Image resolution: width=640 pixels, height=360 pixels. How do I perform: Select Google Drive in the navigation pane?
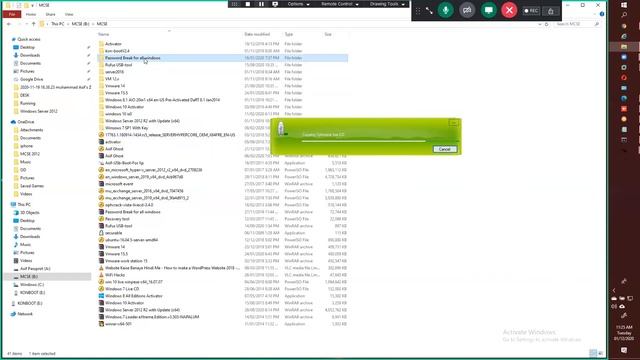[x=31, y=79]
